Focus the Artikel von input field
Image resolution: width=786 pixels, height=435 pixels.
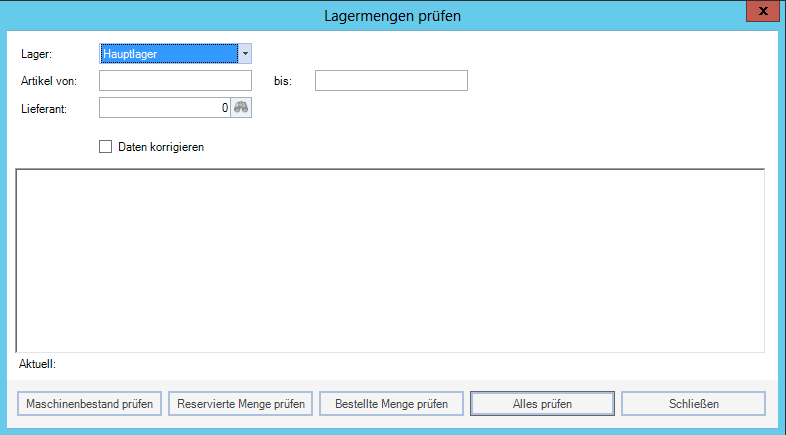coord(175,81)
